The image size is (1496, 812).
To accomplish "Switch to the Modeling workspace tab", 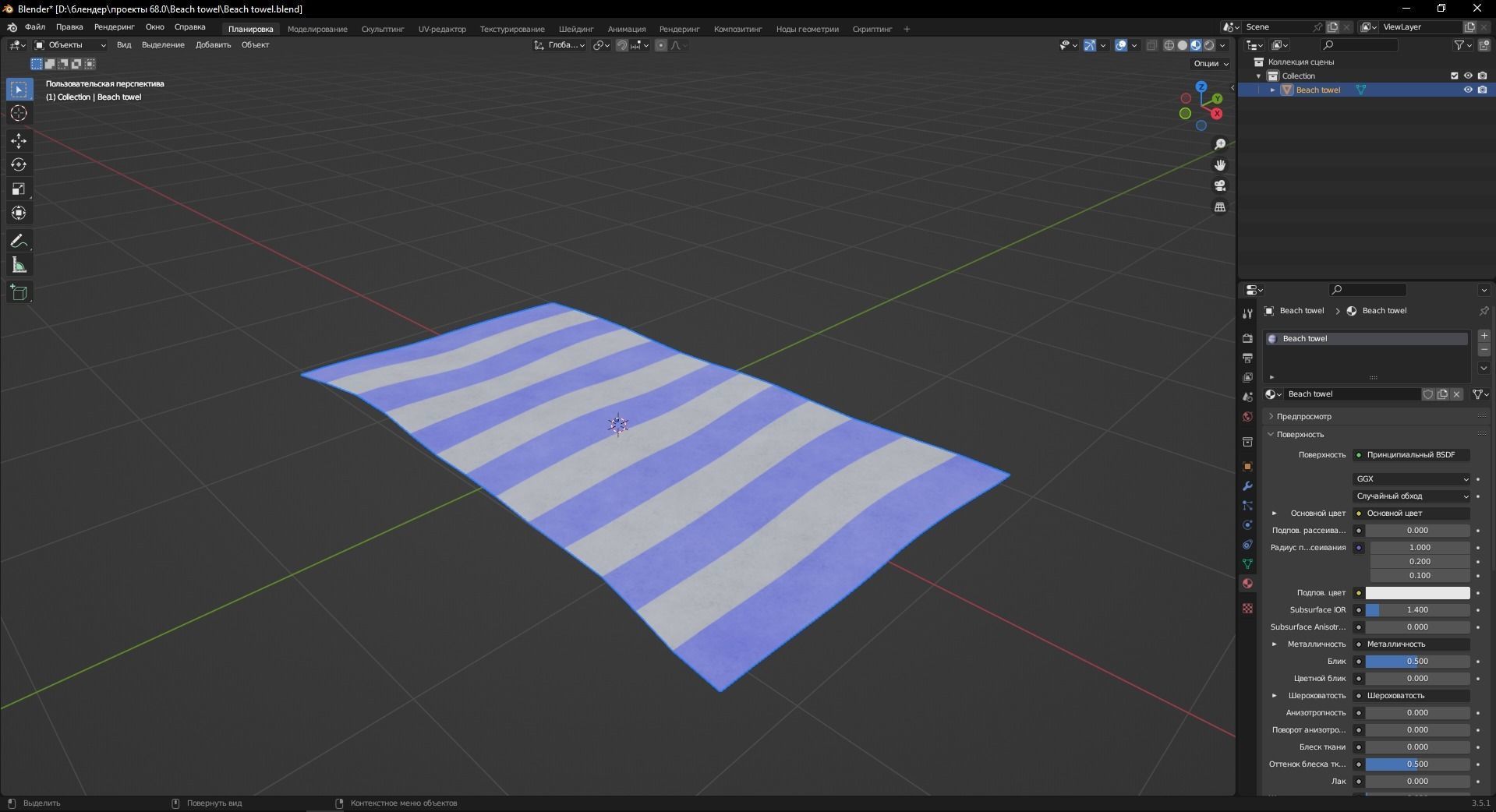I will [x=317, y=29].
